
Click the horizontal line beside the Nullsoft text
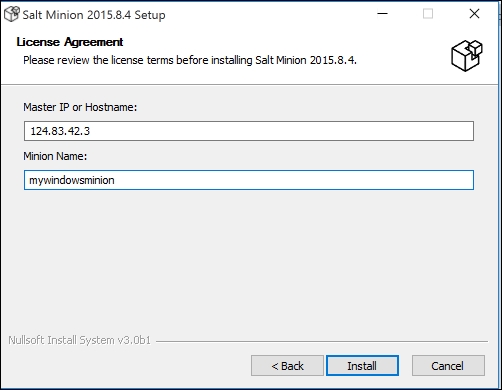point(322,341)
